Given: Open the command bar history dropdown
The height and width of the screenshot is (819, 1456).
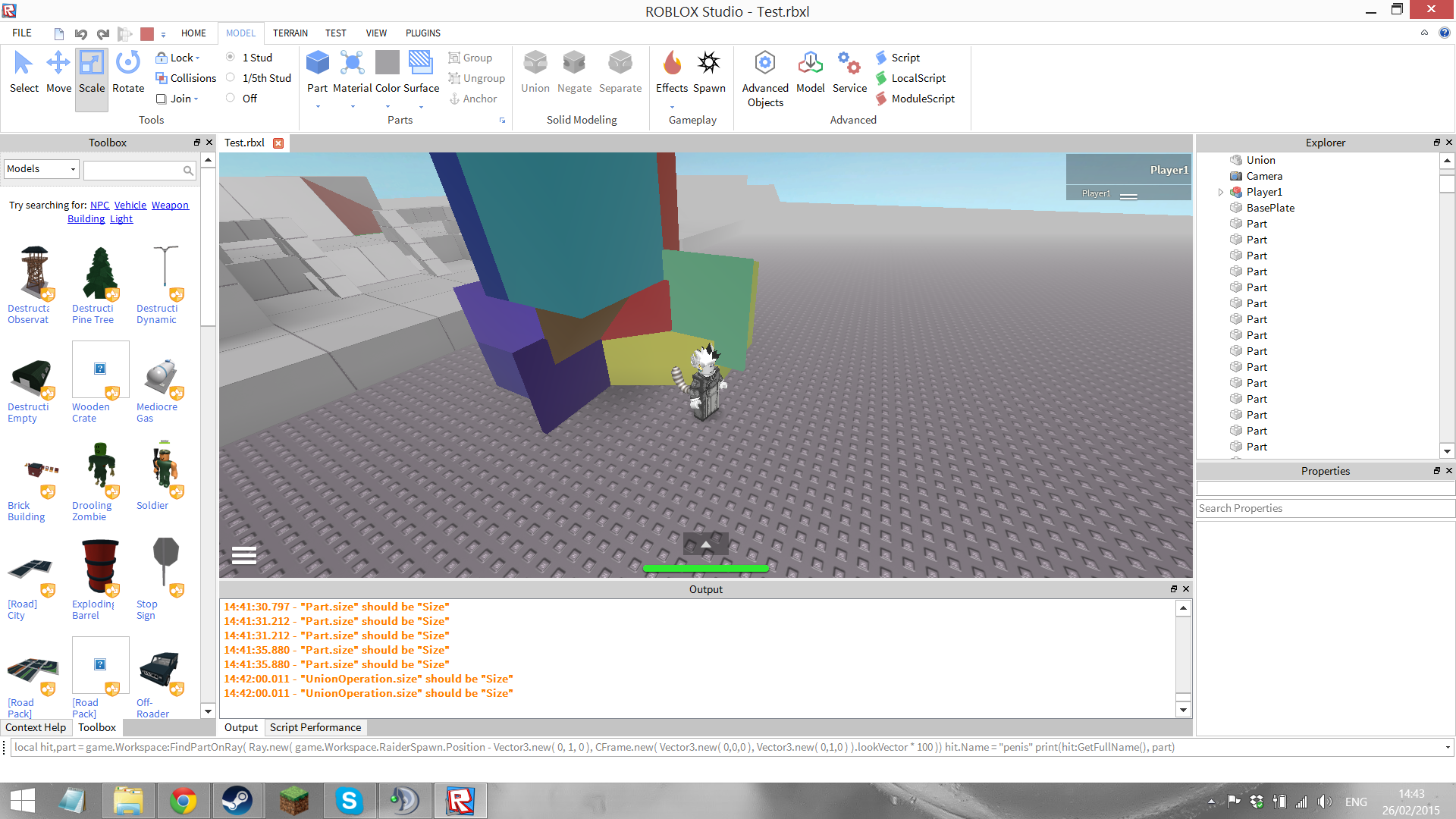Looking at the screenshot, I should click(x=1448, y=747).
